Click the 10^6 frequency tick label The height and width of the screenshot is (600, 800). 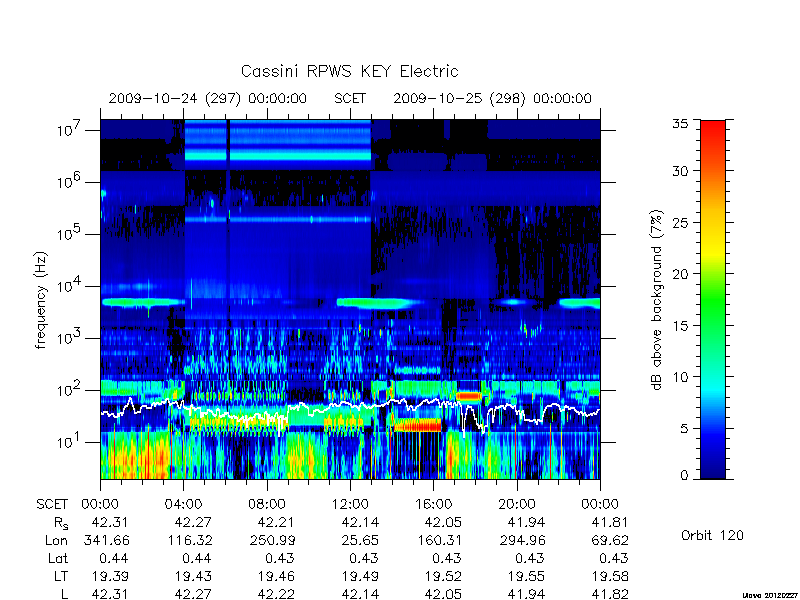70,182
